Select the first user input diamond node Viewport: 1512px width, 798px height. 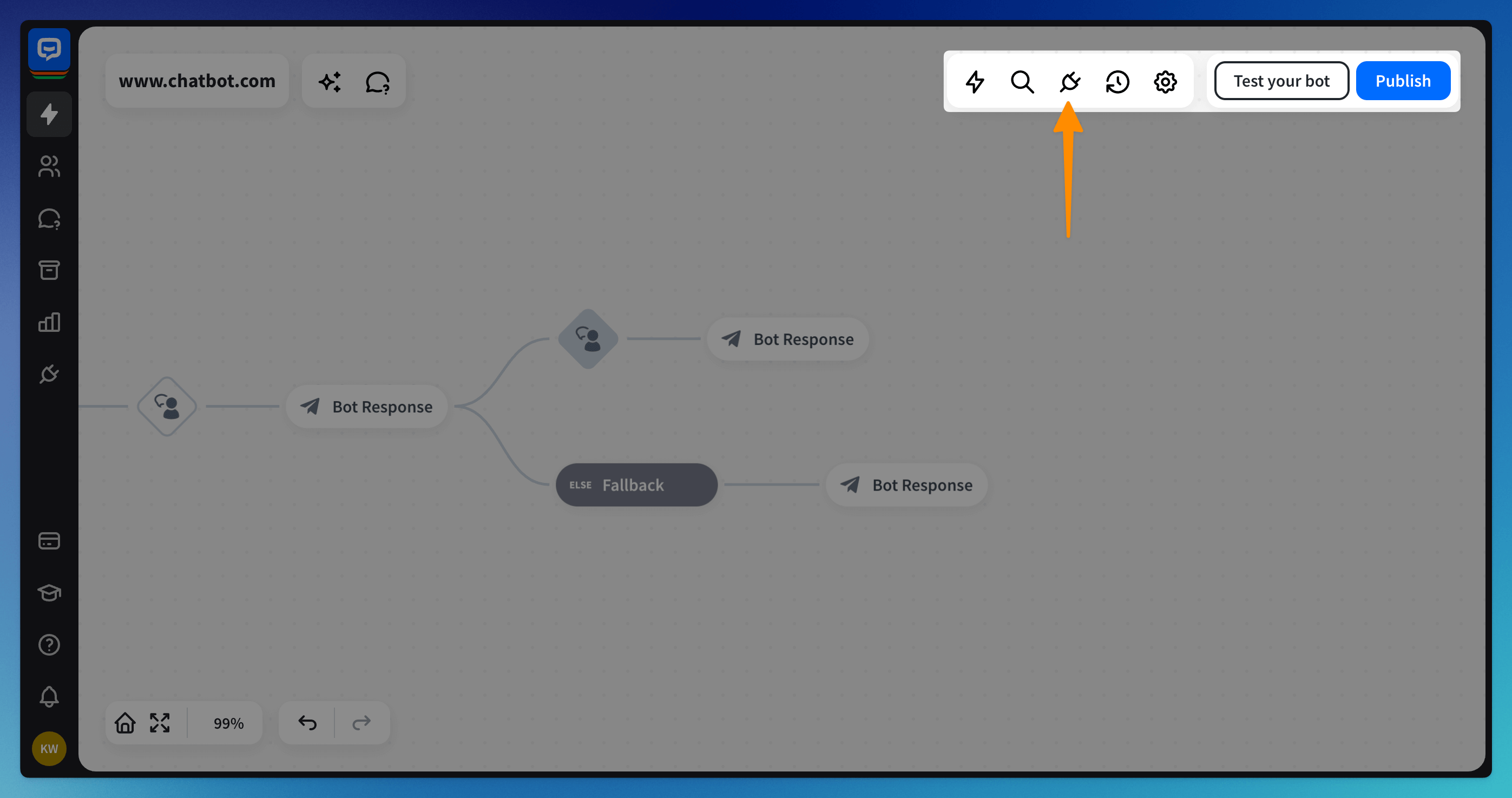(x=167, y=407)
